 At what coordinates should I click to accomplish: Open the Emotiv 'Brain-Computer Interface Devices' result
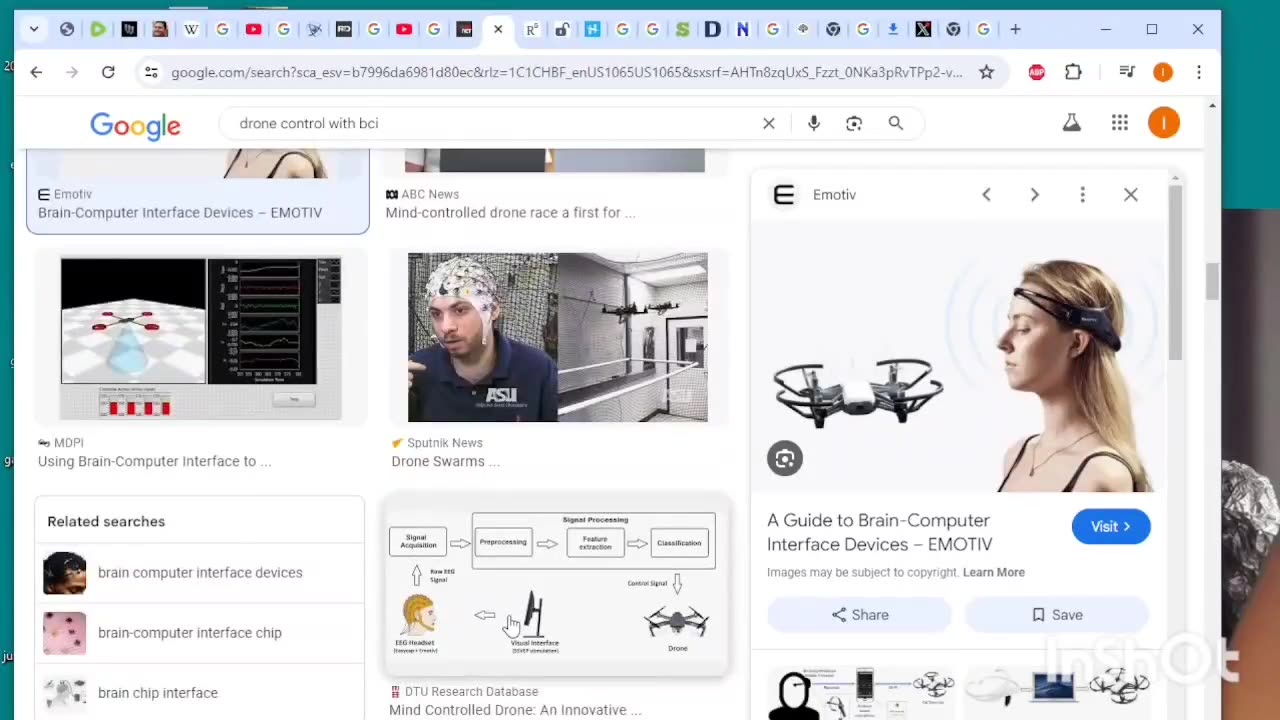(x=180, y=212)
